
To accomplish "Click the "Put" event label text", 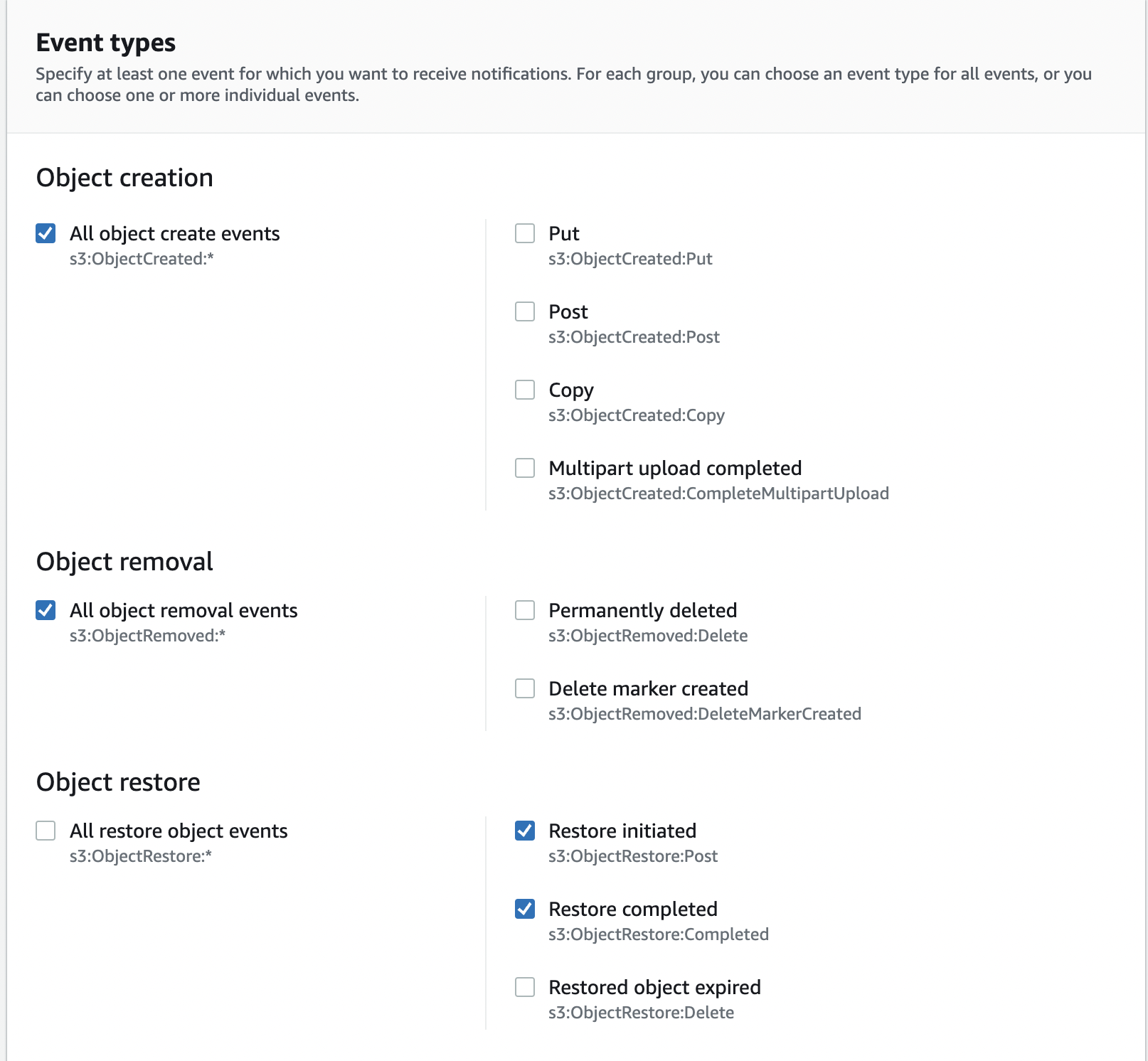I will coord(564,233).
